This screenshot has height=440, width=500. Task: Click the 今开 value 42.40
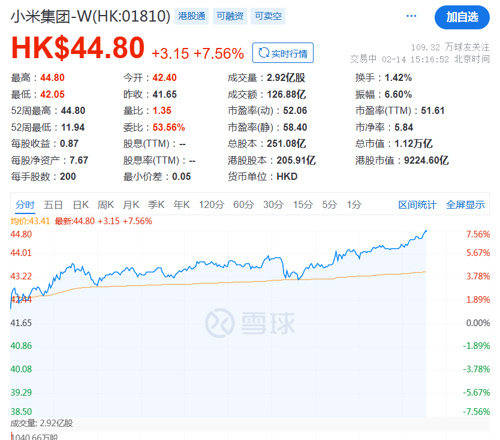164,78
